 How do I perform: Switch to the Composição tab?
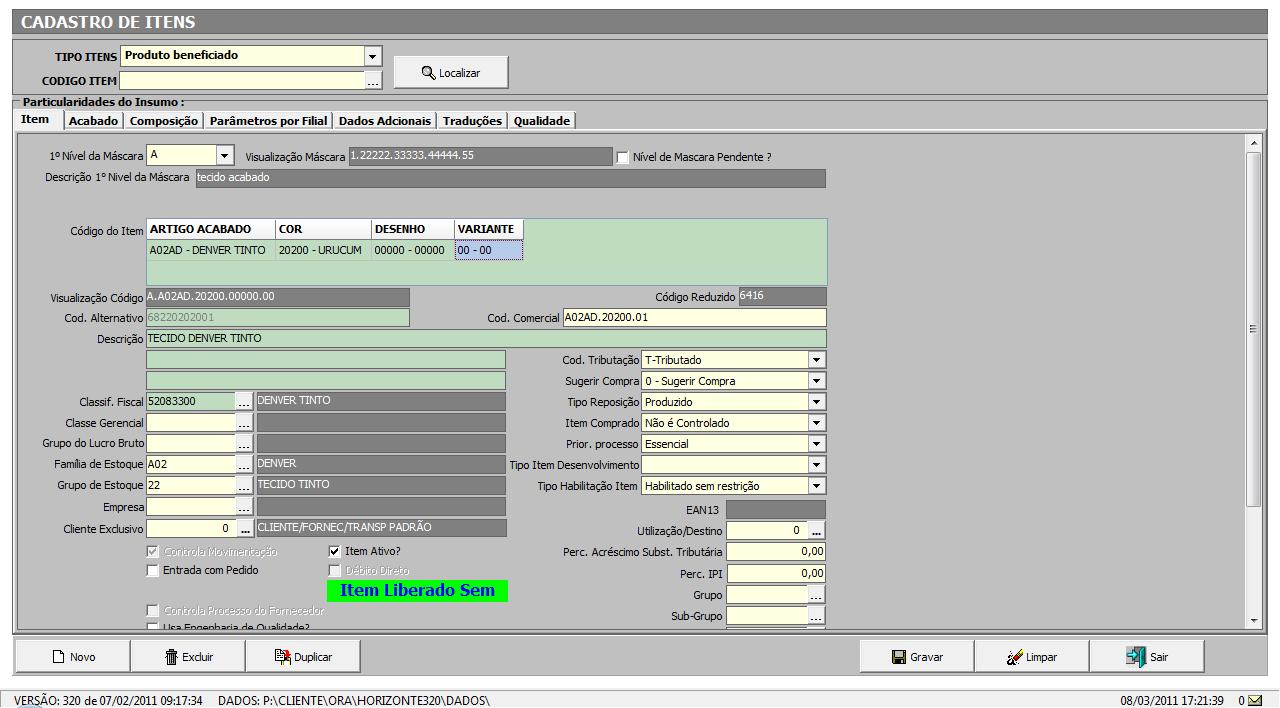[x=163, y=121]
